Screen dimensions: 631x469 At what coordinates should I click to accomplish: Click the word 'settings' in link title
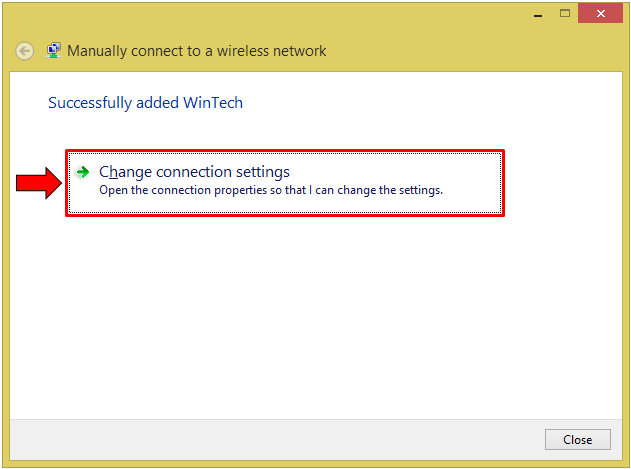click(x=261, y=172)
